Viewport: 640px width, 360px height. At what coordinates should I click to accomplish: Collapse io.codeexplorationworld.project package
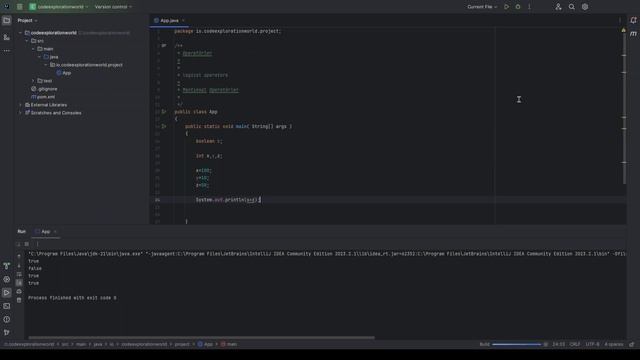point(46,65)
